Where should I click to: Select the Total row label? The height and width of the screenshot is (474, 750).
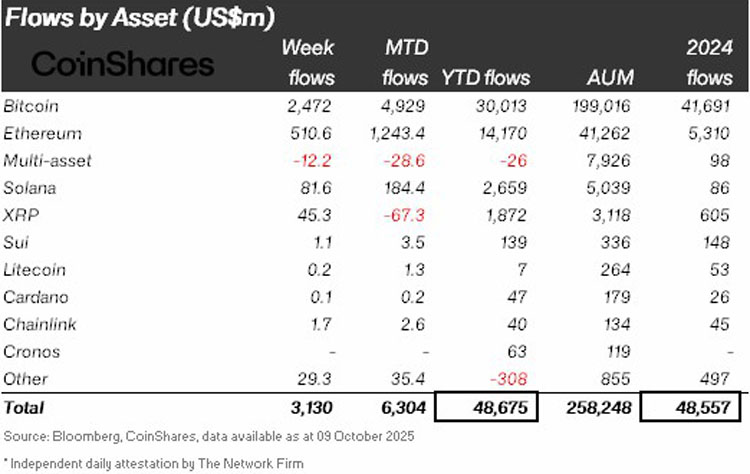coord(26,408)
